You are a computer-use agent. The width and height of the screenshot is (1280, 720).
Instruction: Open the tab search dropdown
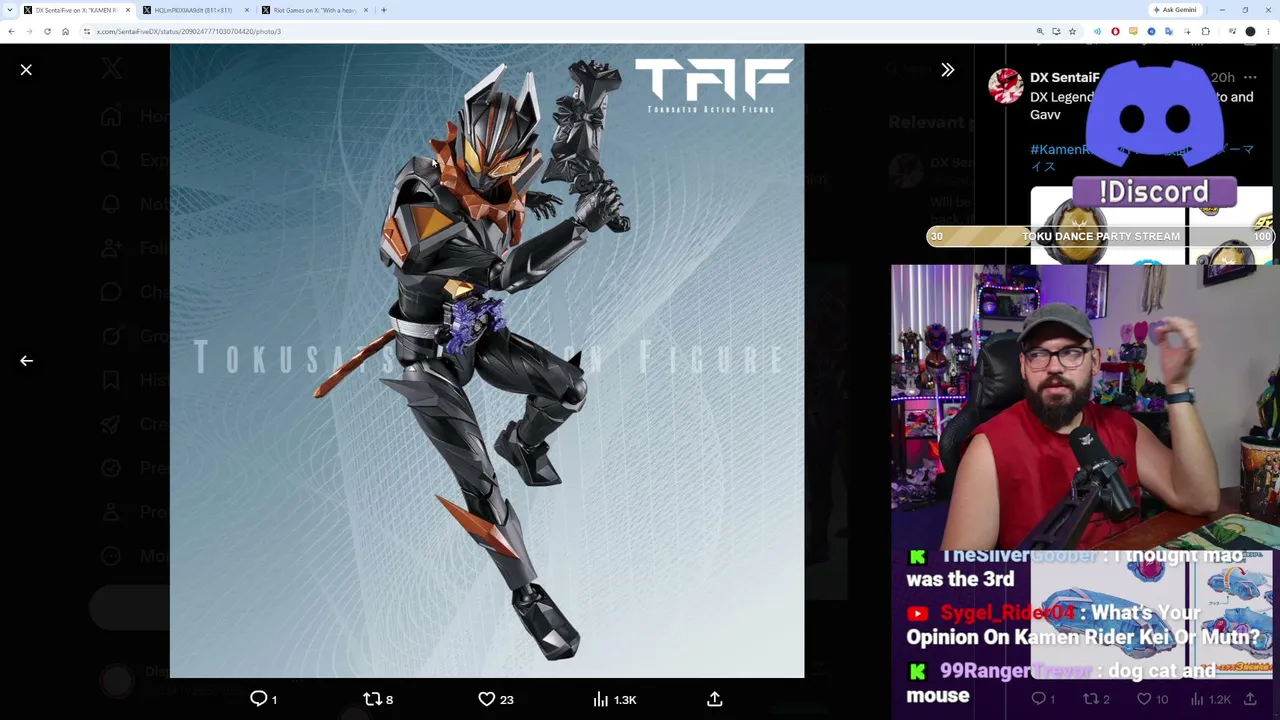11,10
